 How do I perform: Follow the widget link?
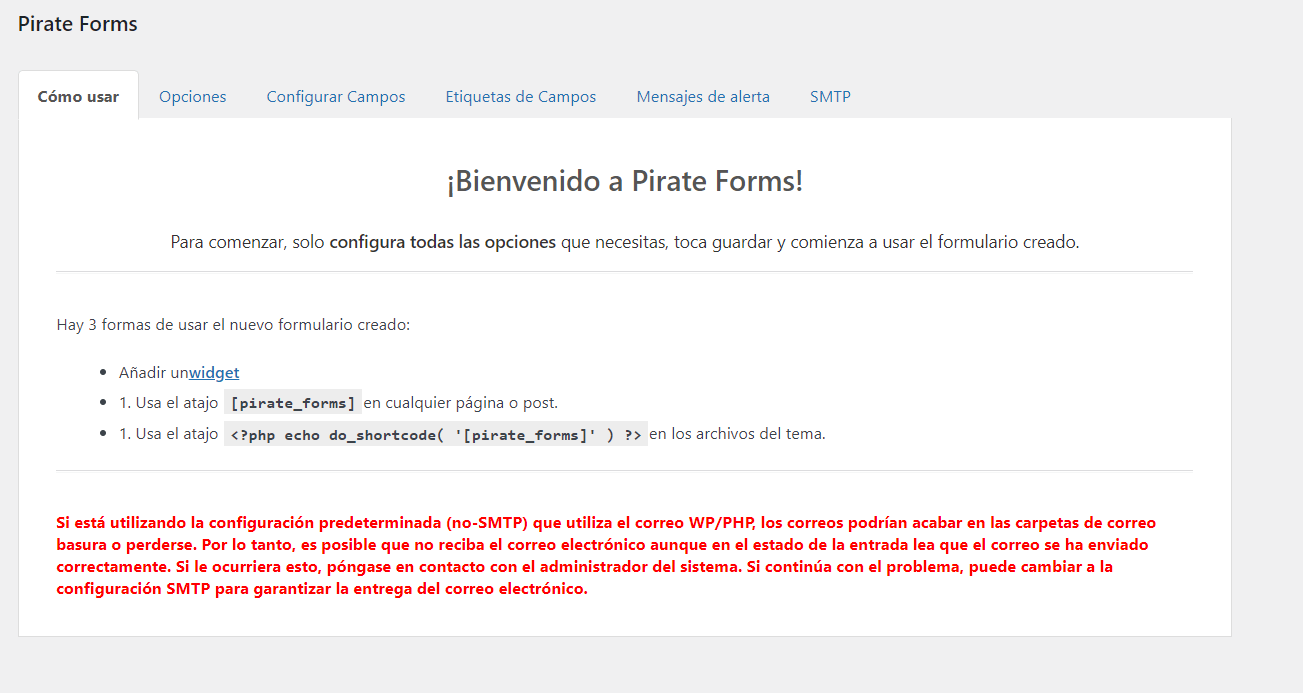click(x=214, y=373)
